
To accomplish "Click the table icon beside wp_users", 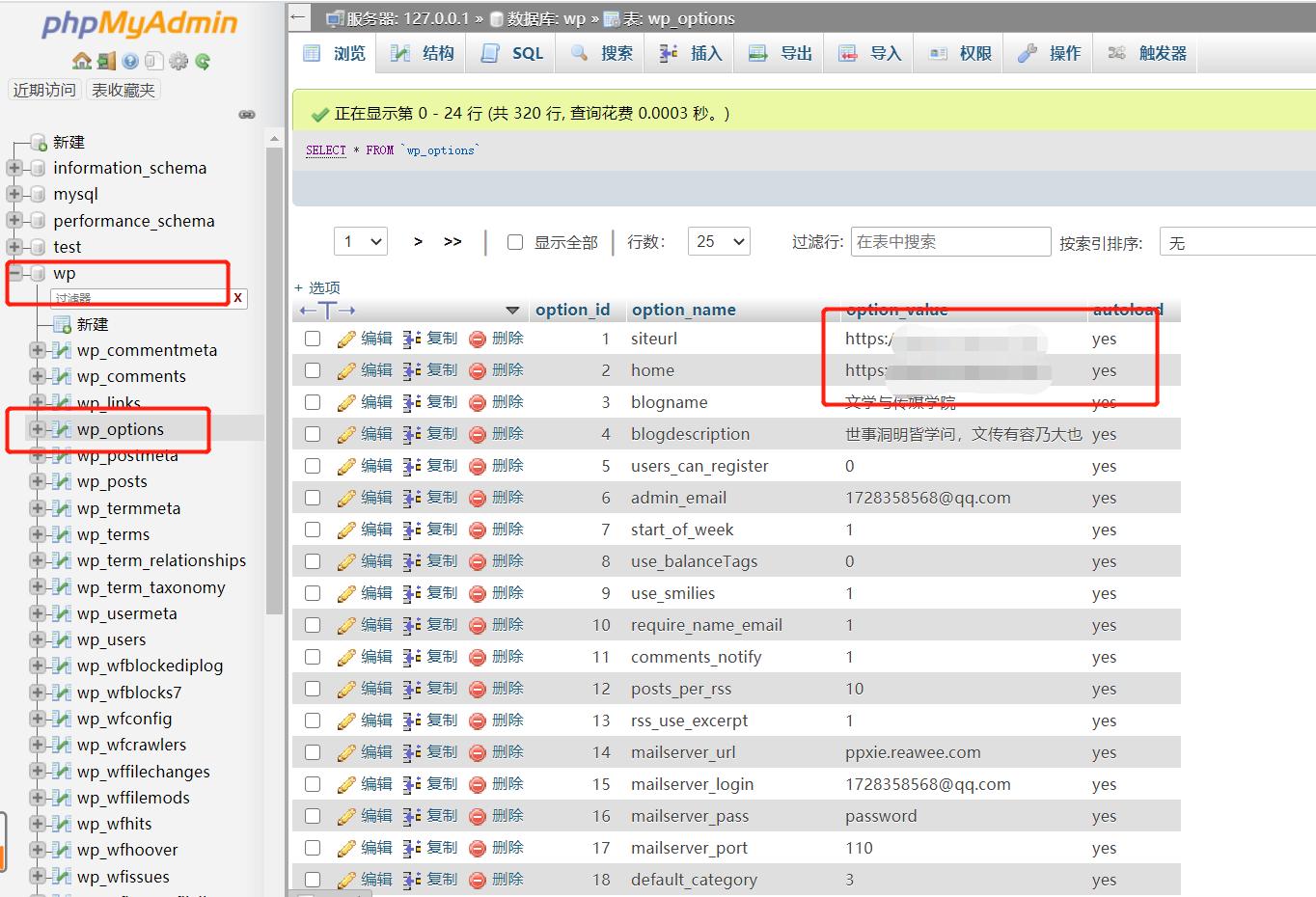I will pyautogui.click(x=62, y=639).
